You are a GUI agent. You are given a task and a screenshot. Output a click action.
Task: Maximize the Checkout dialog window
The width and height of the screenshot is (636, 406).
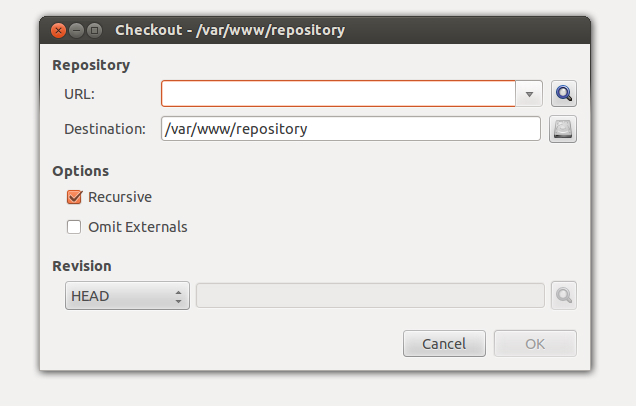[95, 30]
